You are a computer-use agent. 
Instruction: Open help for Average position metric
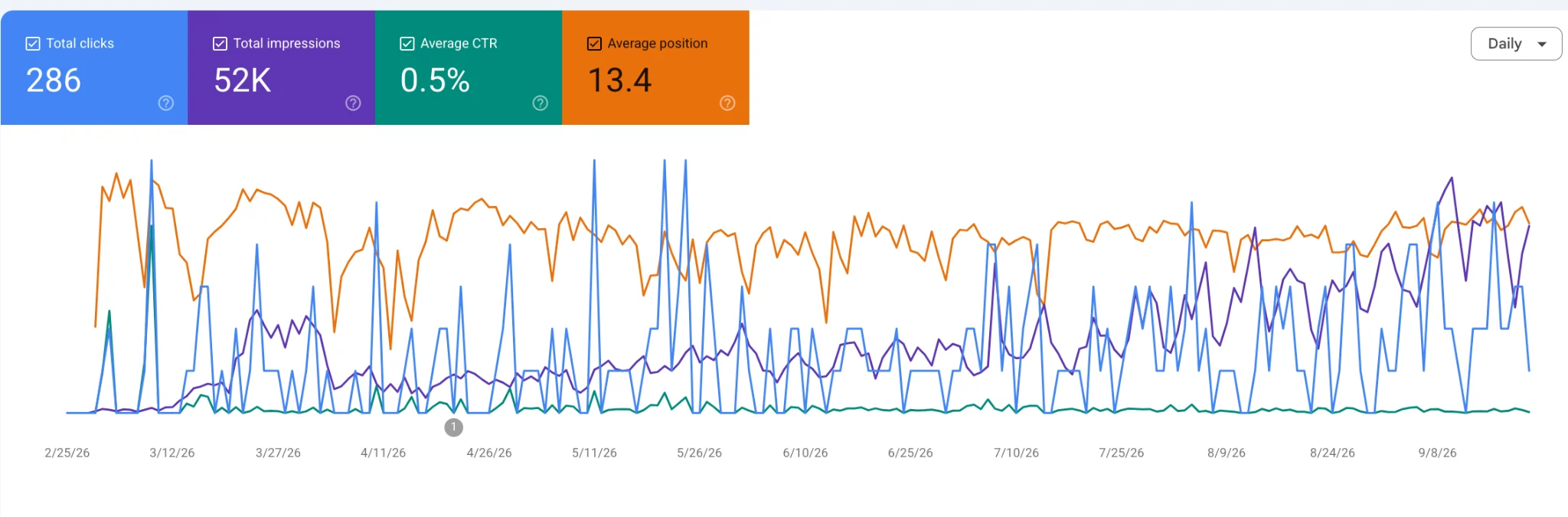(727, 103)
